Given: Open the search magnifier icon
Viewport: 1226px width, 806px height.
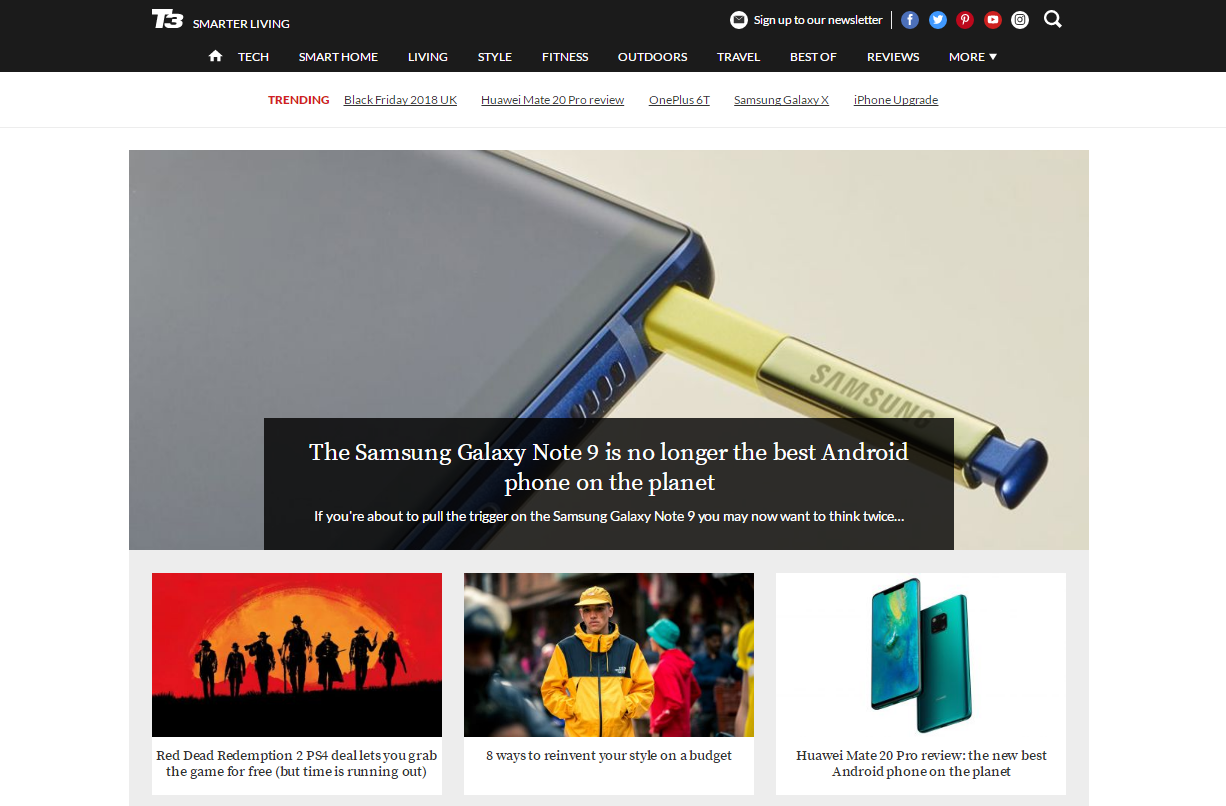Looking at the screenshot, I should click(x=1053, y=19).
